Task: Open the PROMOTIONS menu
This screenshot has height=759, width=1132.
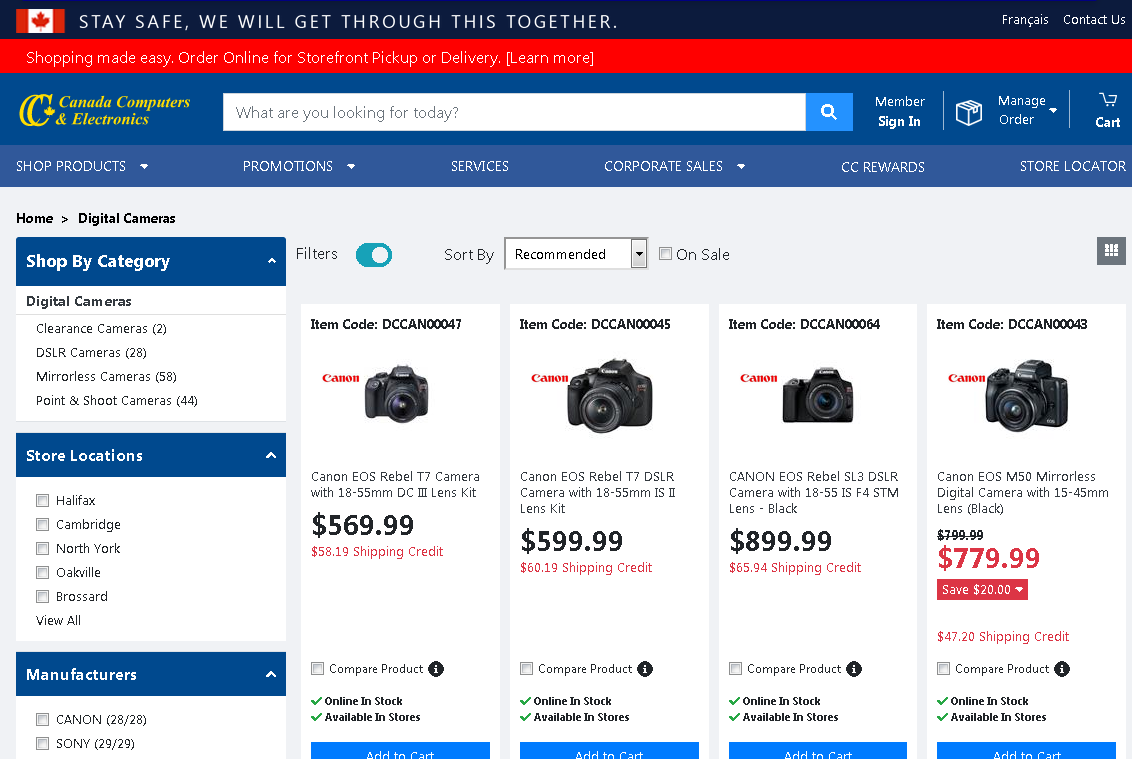Action: [x=299, y=166]
